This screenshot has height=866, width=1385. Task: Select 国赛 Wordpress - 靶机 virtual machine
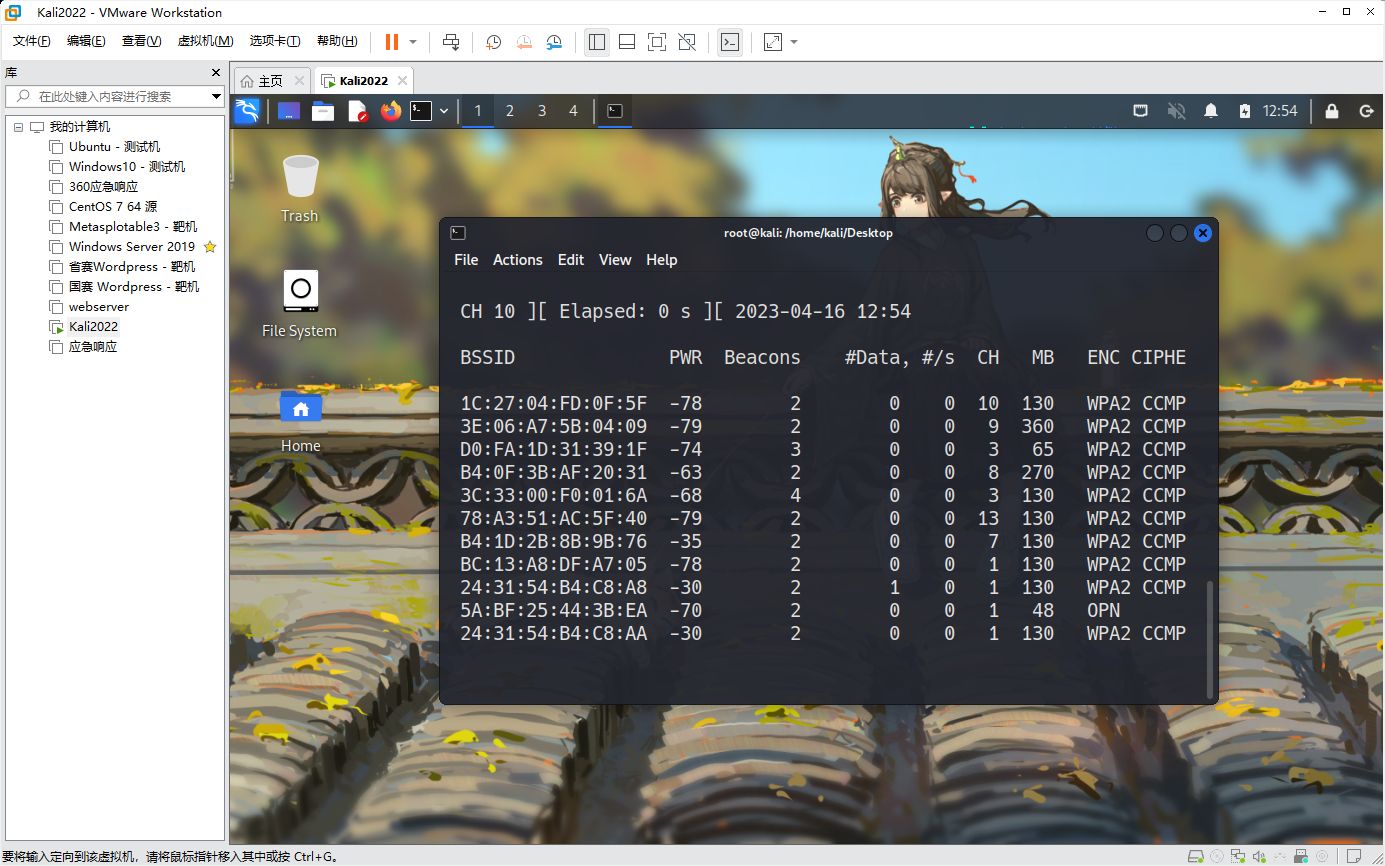pos(134,287)
